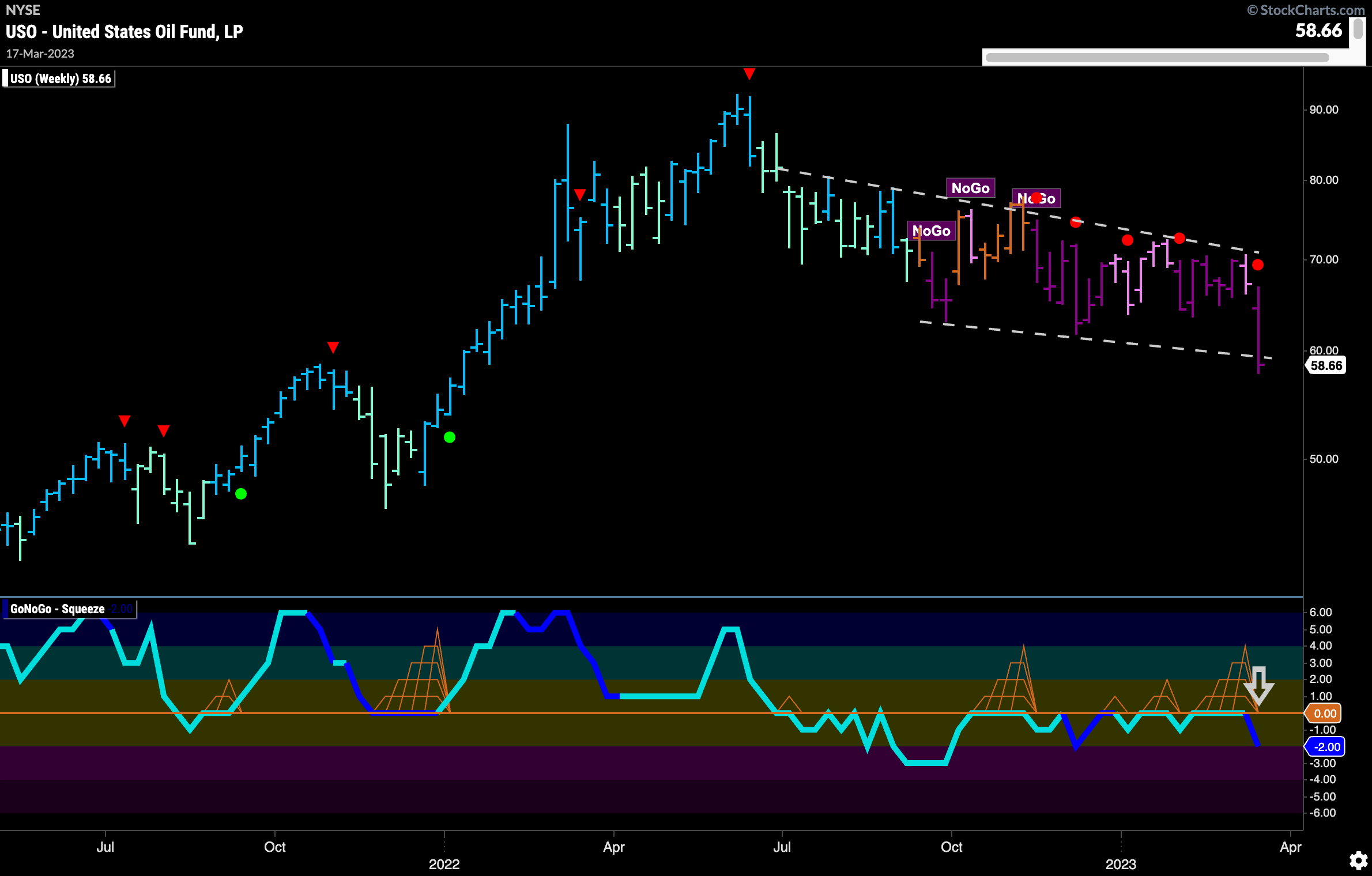This screenshot has width=1372, height=876.
Task: Click the blue -2.00 marker on indicator axis
Action: coord(1325,747)
